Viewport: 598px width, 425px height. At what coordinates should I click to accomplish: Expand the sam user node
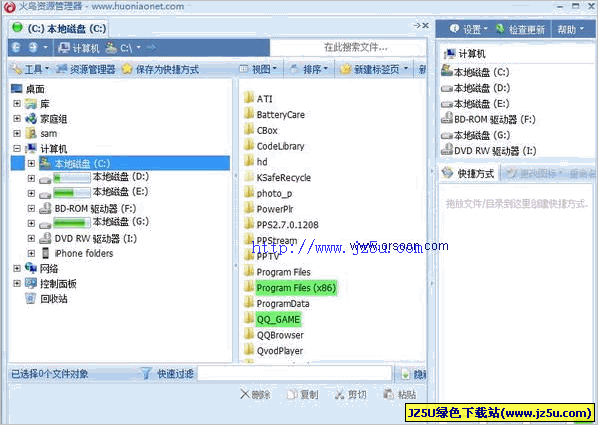click(x=17, y=134)
